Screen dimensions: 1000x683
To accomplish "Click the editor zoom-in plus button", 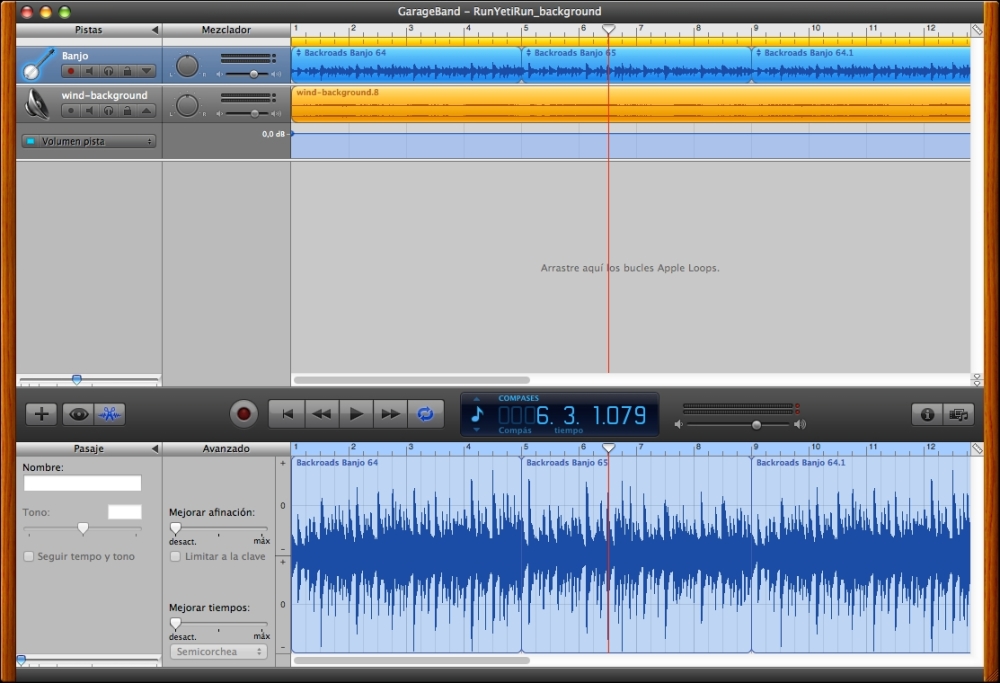I will (283, 464).
